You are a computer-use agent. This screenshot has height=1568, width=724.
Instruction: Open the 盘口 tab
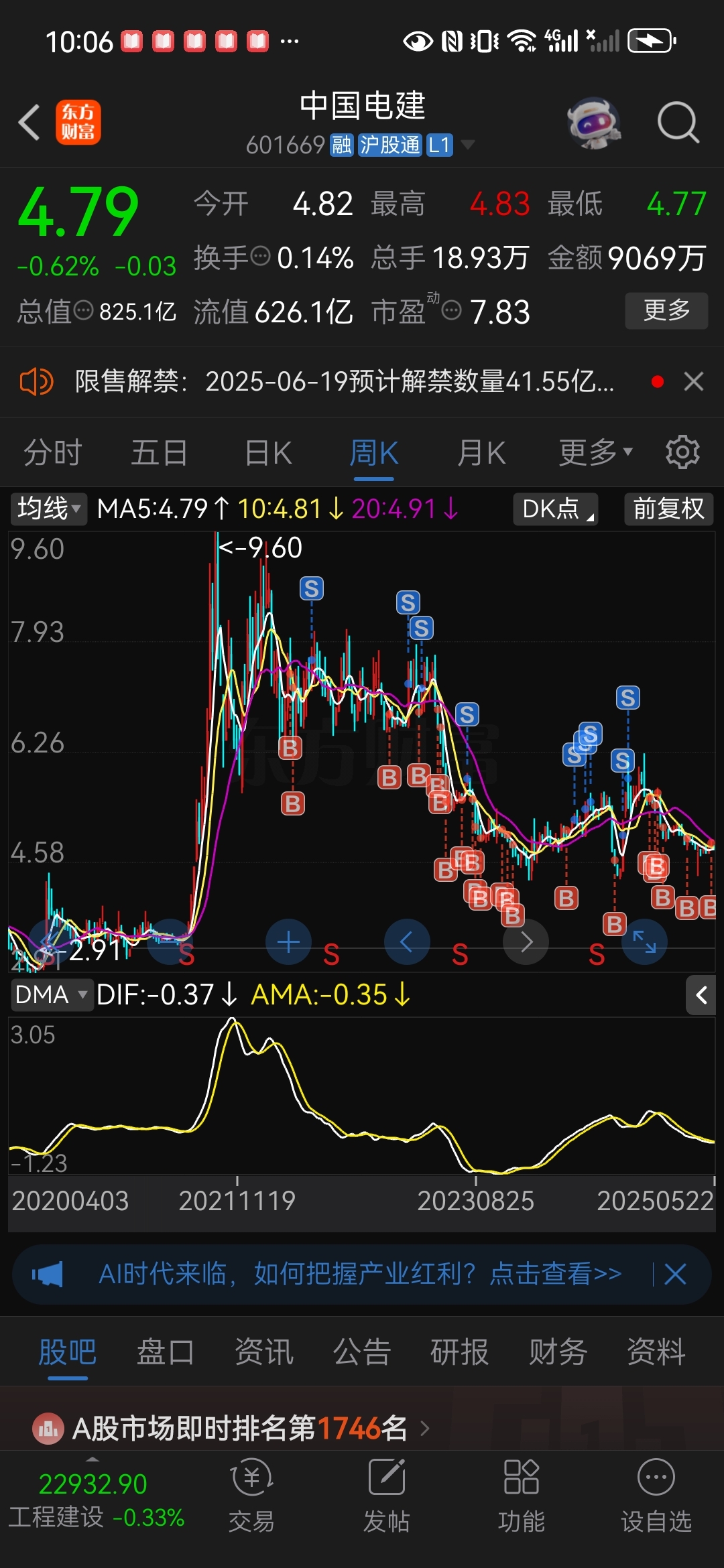point(165,1352)
